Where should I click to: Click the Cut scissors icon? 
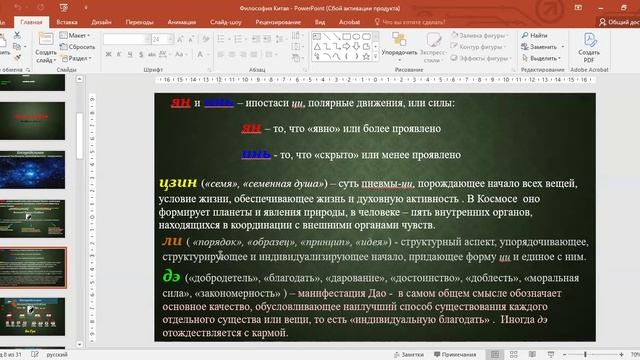tap(17, 36)
